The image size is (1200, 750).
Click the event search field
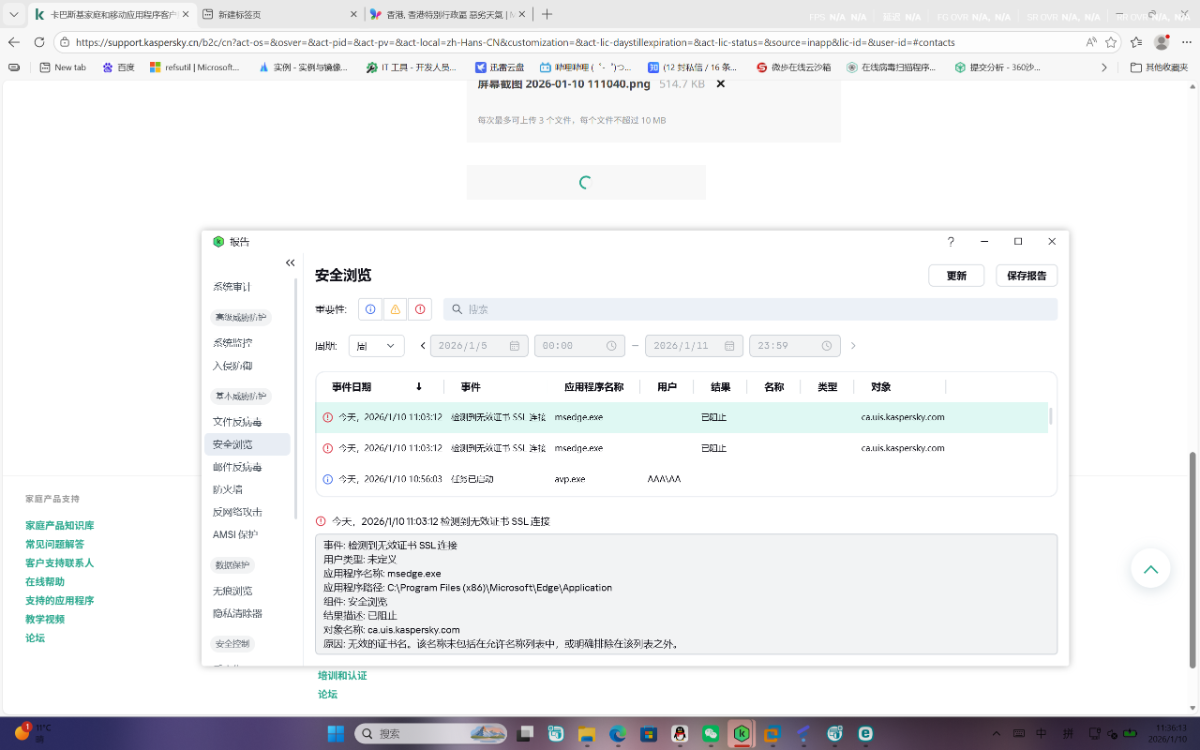(x=750, y=309)
